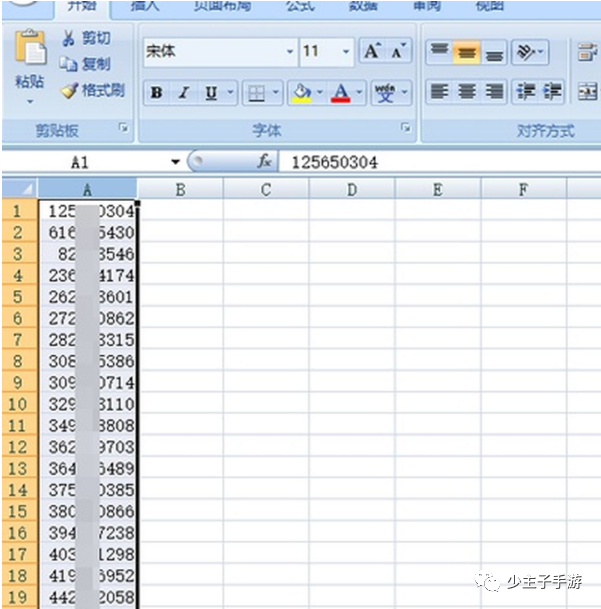The height and width of the screenshot is (609, 601).
Task: Click cell A17 ending in 1298
Action: (88, 554)
